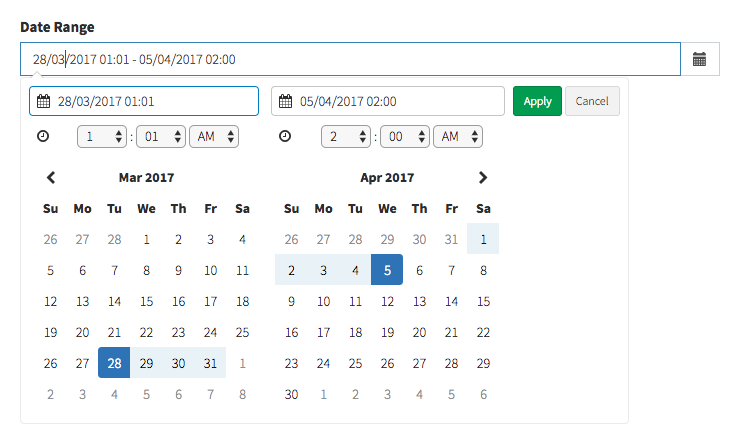Select April 20 in the right calendar
The image size is (741, 439).
pos(419,332)
